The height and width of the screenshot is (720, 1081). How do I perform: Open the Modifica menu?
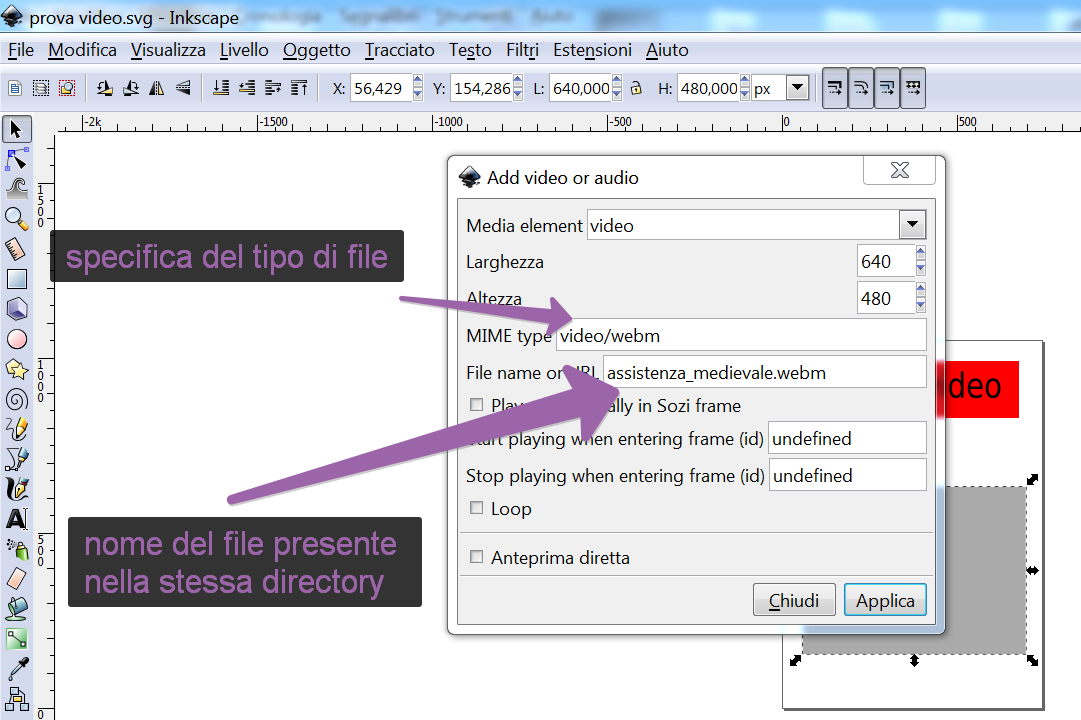click(x=82, y=50)
